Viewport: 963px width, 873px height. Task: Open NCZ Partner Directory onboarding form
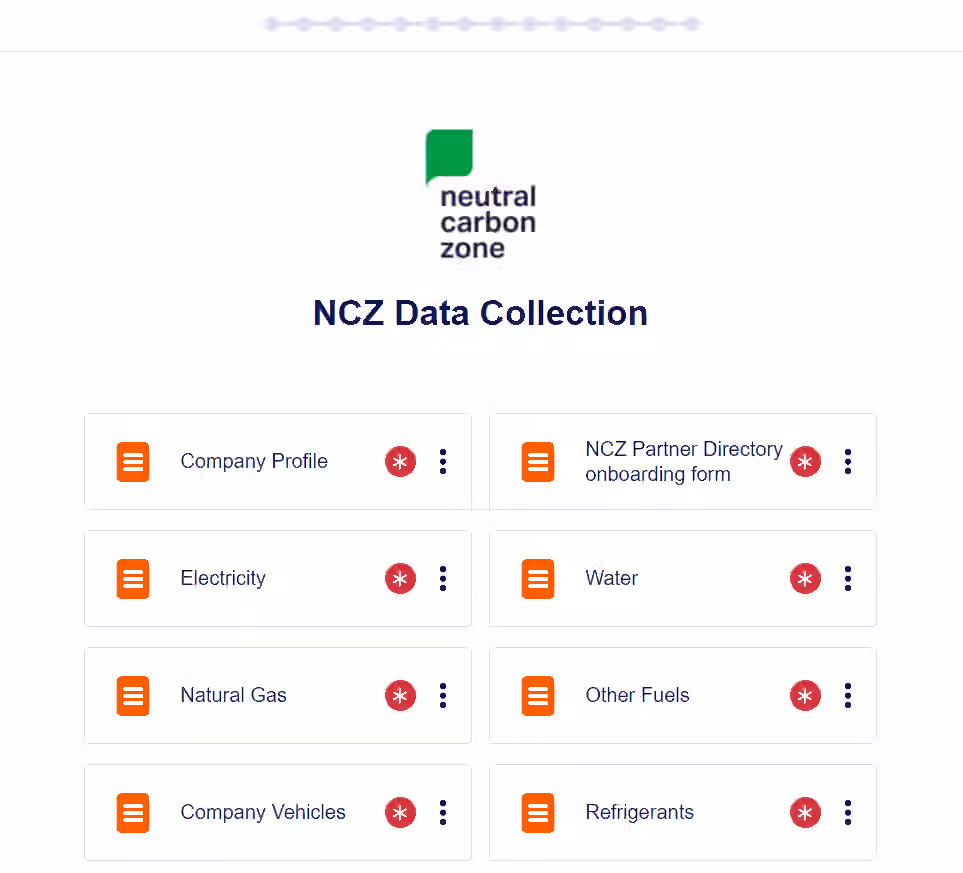click(x=684, y=461)
